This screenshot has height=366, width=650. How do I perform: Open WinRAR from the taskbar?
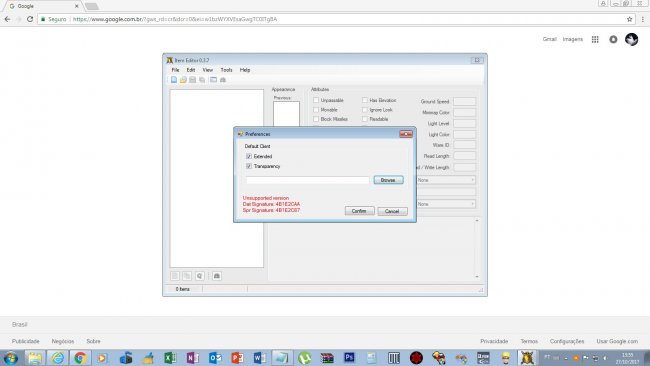tap(327, 358)
